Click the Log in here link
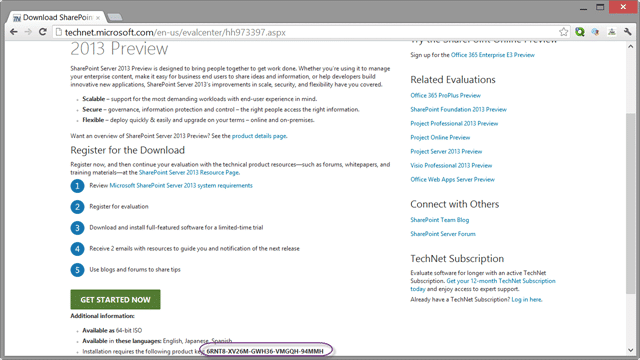This screenshot has height=360, width=640. [527, 300]
